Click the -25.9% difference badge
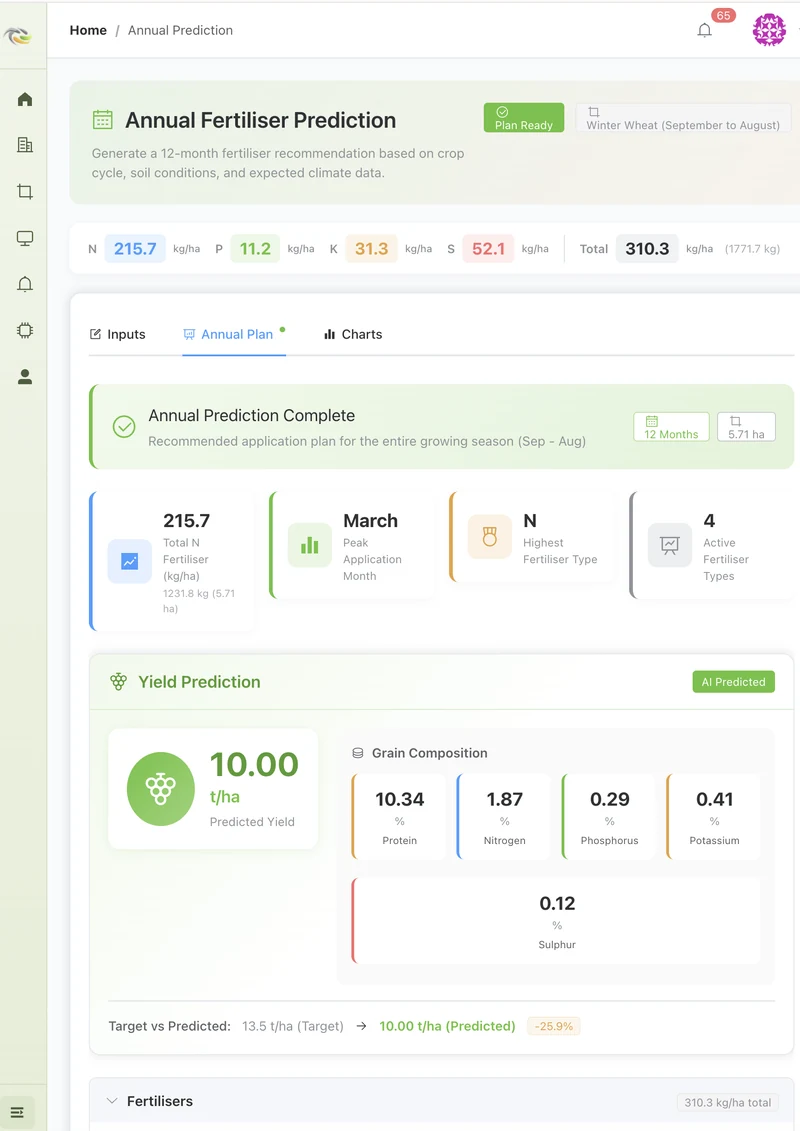 pyautogui.click(x=554, y=1026)
